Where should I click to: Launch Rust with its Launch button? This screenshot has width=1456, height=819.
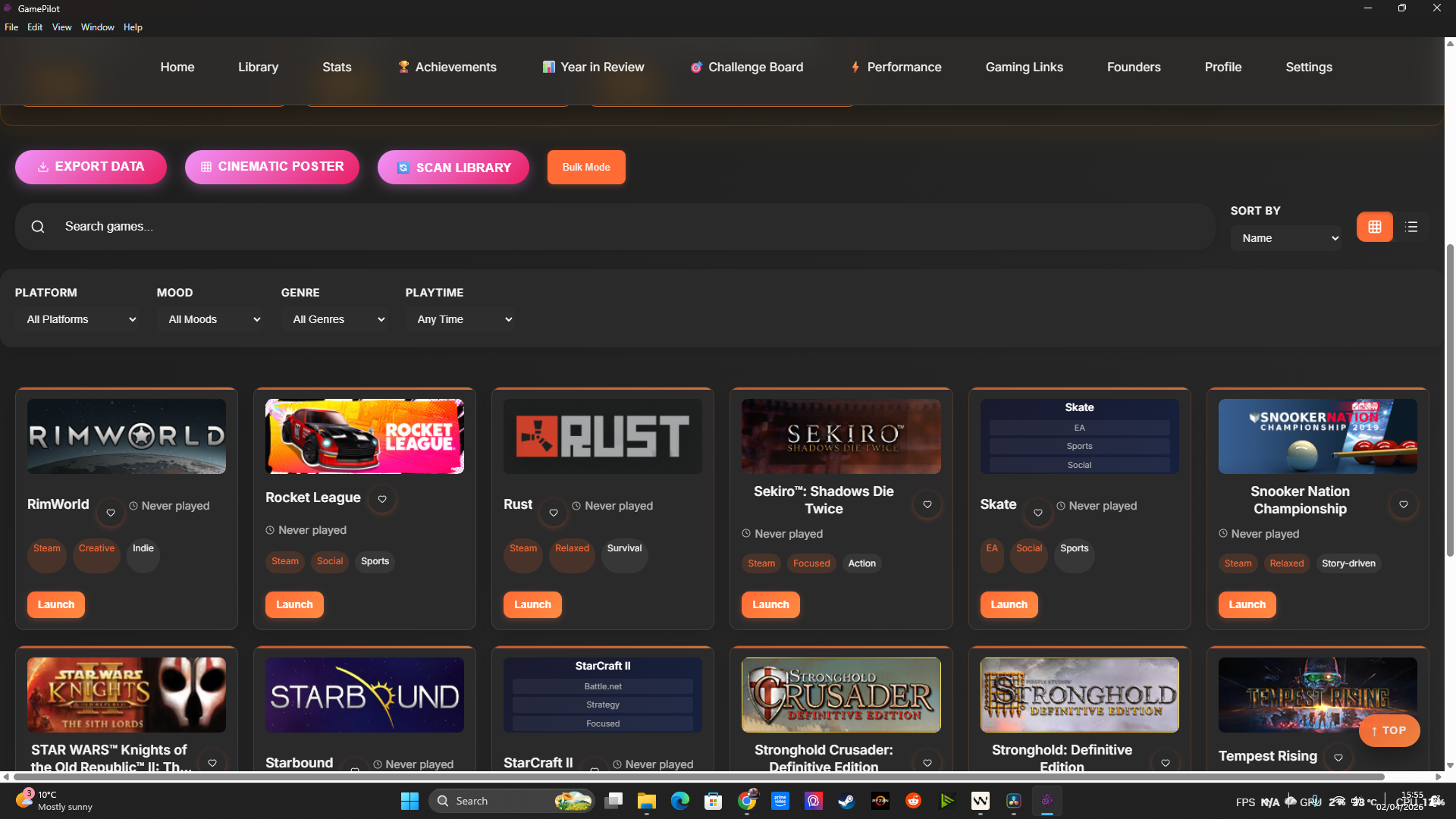532,604
